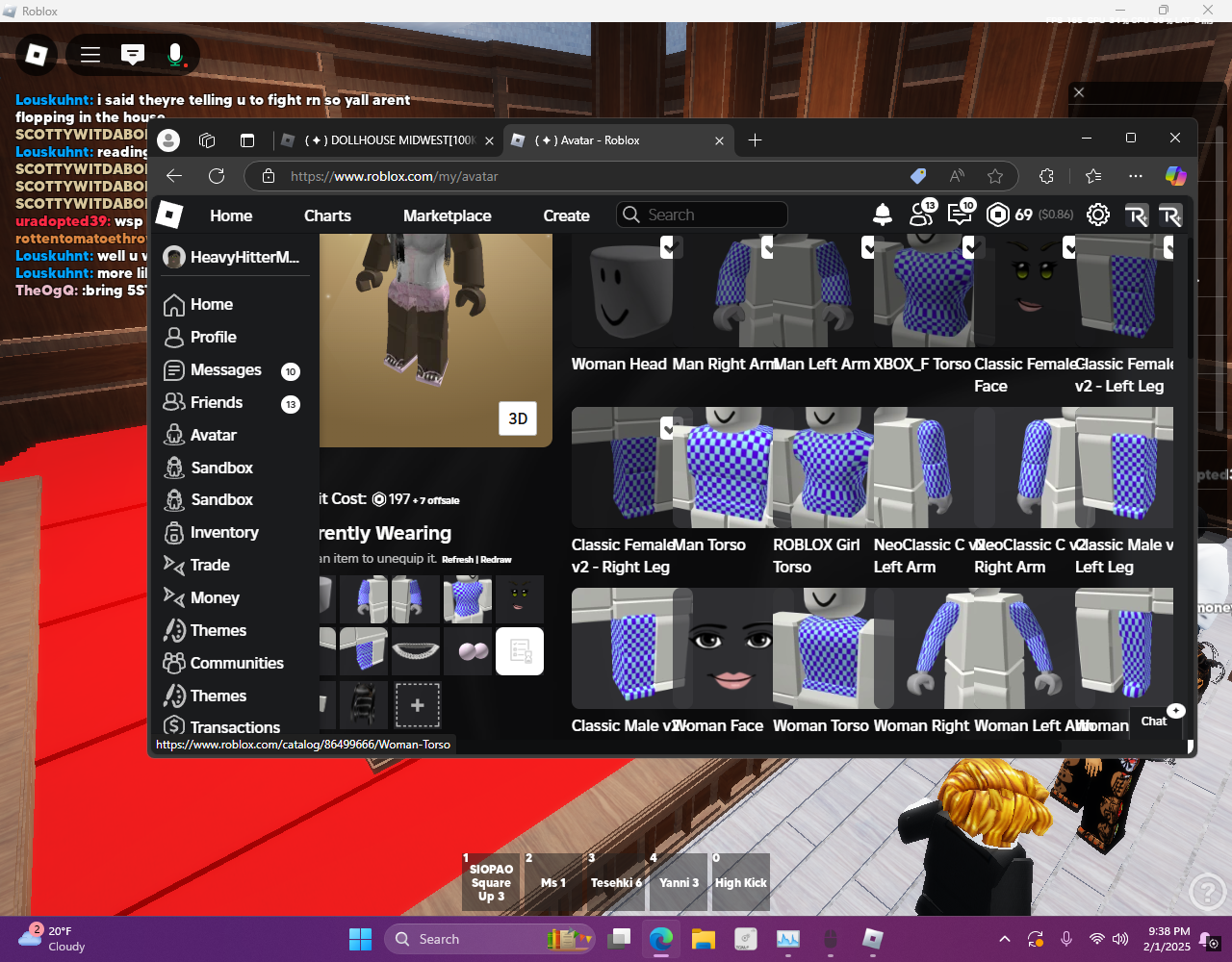Mute the in-game voice chat microphone

175,55
